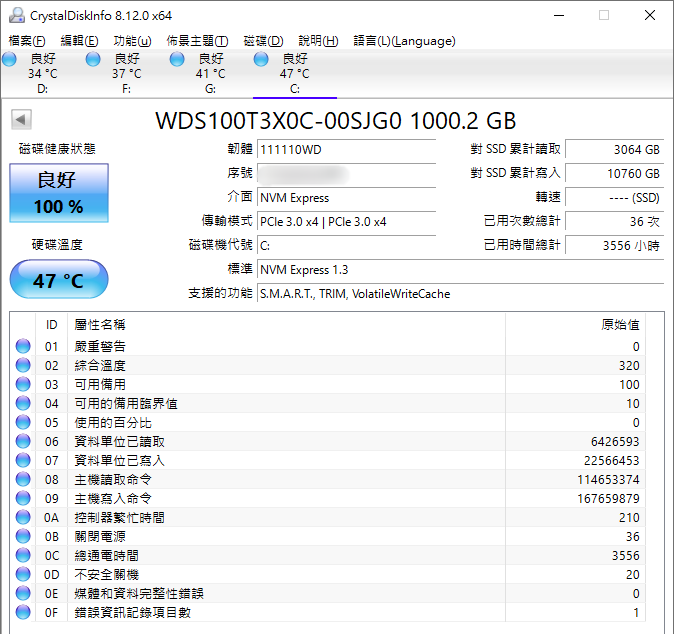Click raw value 167659879 in row 09

click(608, 499)
